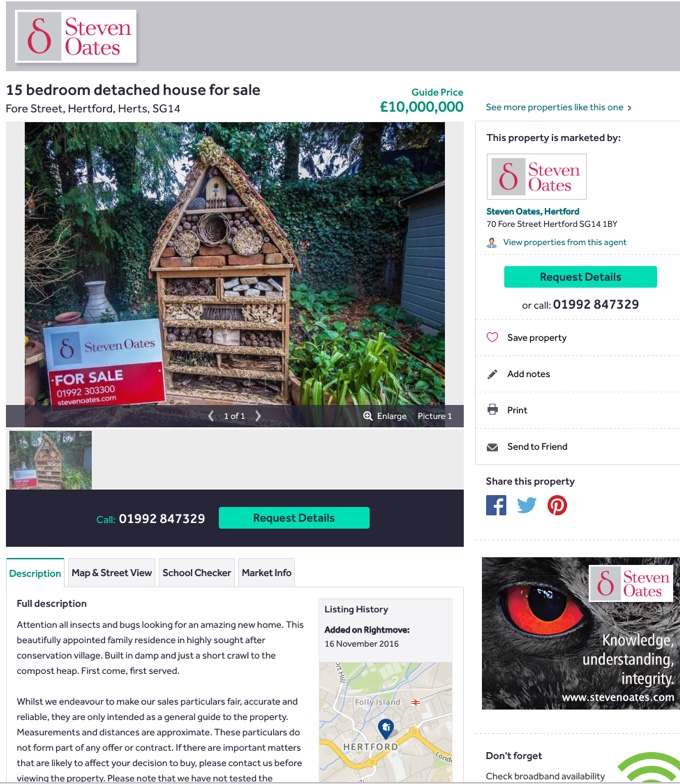The width and height of the screenshot is (680, 784).
Task: Click the printer Print icon
Action: [x=492, y=410]
